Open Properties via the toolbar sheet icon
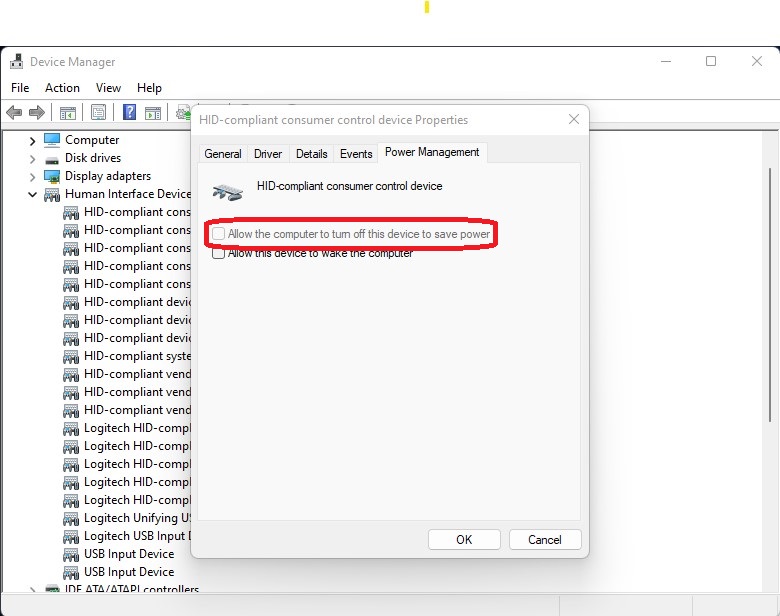Screen dimensions: 780x616 pyautogui.click(x=98, y=112)
